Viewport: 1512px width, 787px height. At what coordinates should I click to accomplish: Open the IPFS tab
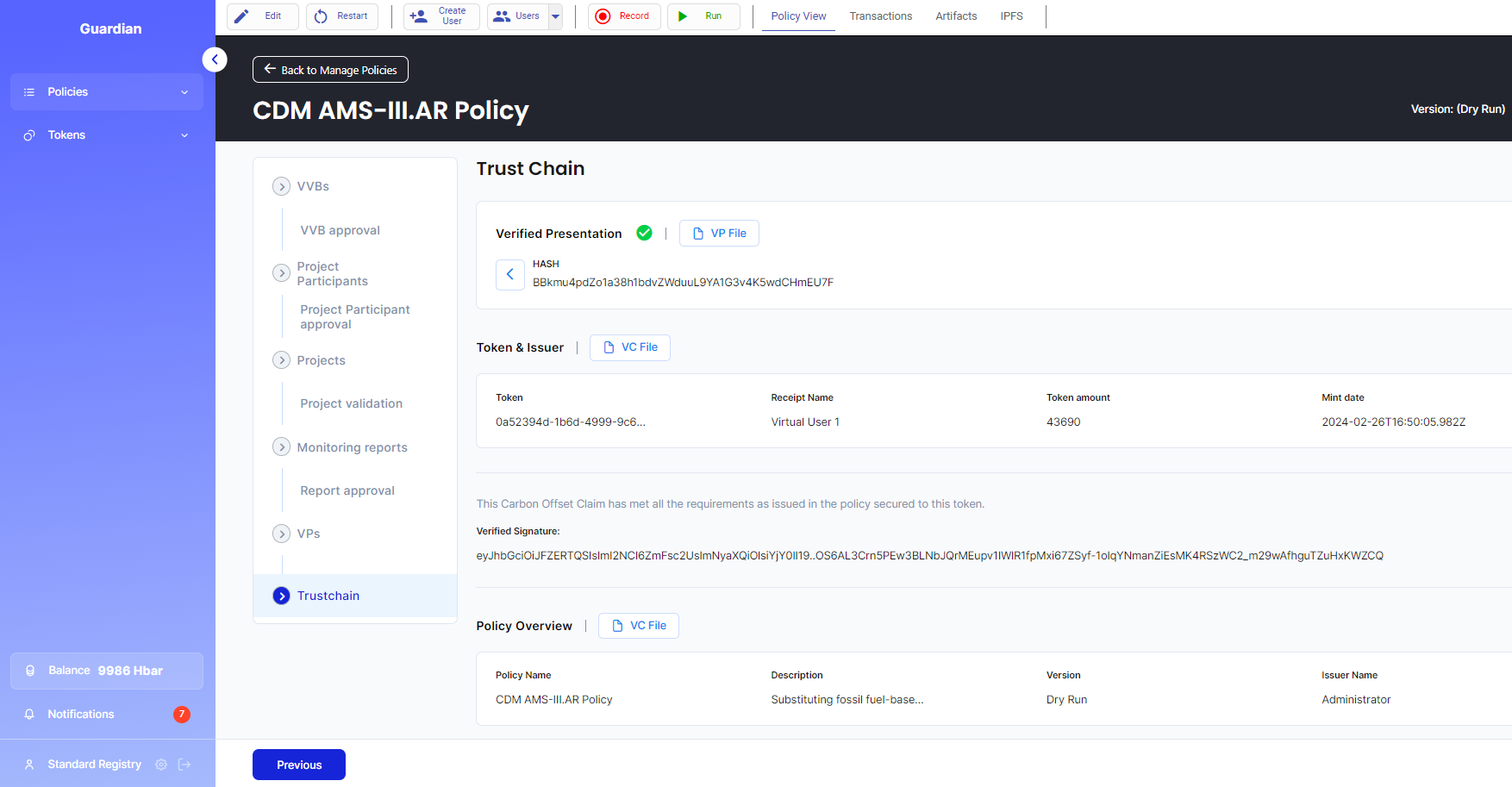point(1011,16)
